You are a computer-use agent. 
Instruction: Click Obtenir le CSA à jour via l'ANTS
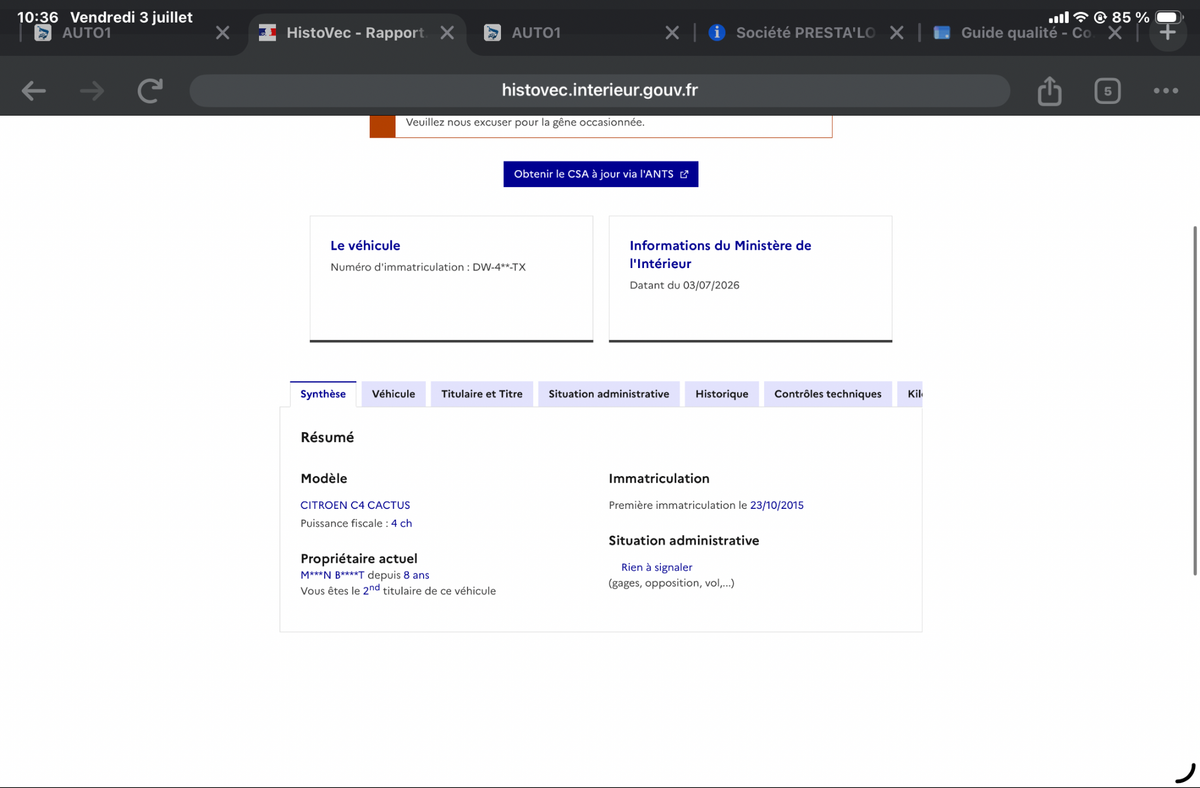coord(601,174)
